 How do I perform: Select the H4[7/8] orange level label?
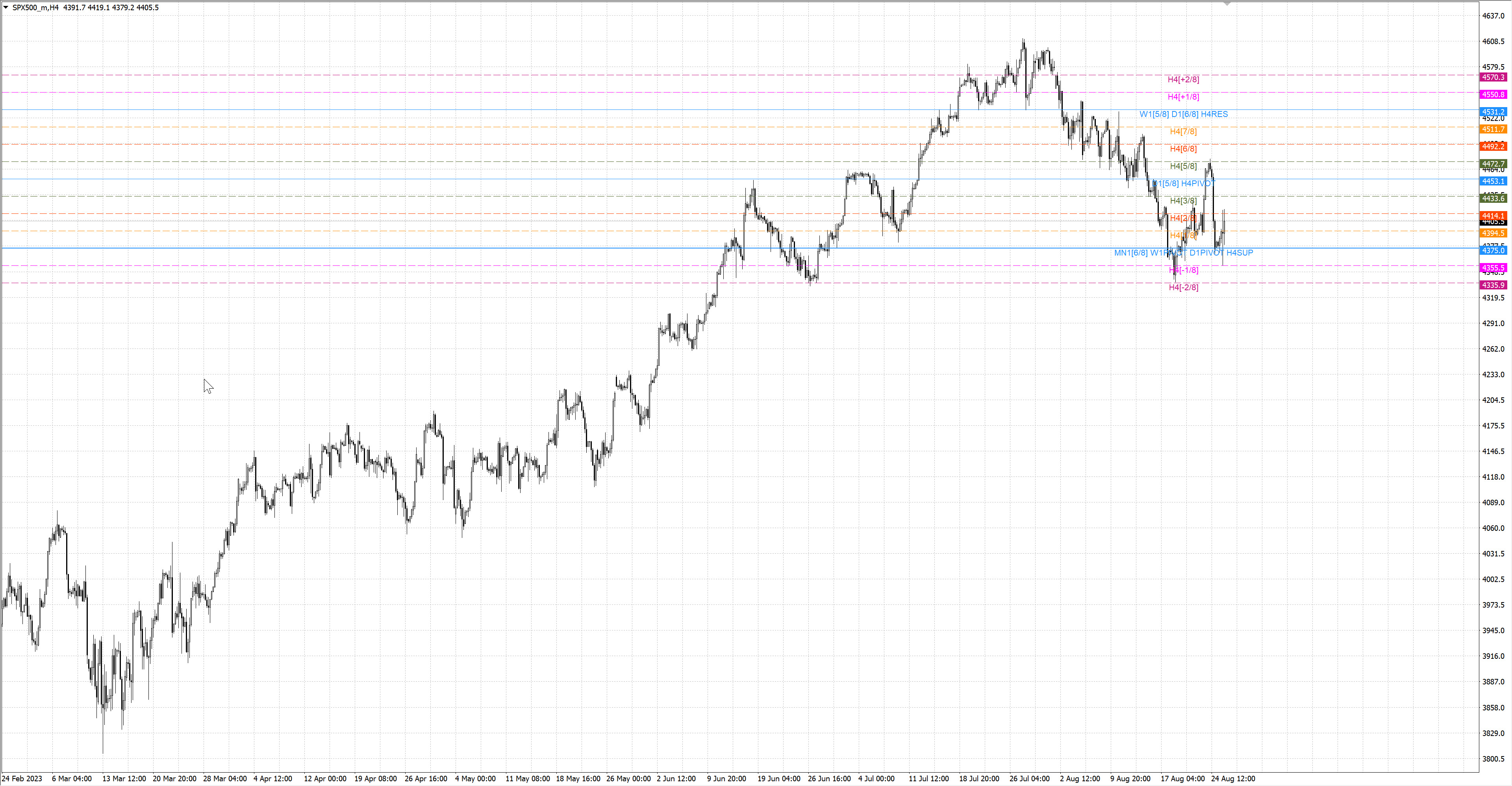(1183, 132)
